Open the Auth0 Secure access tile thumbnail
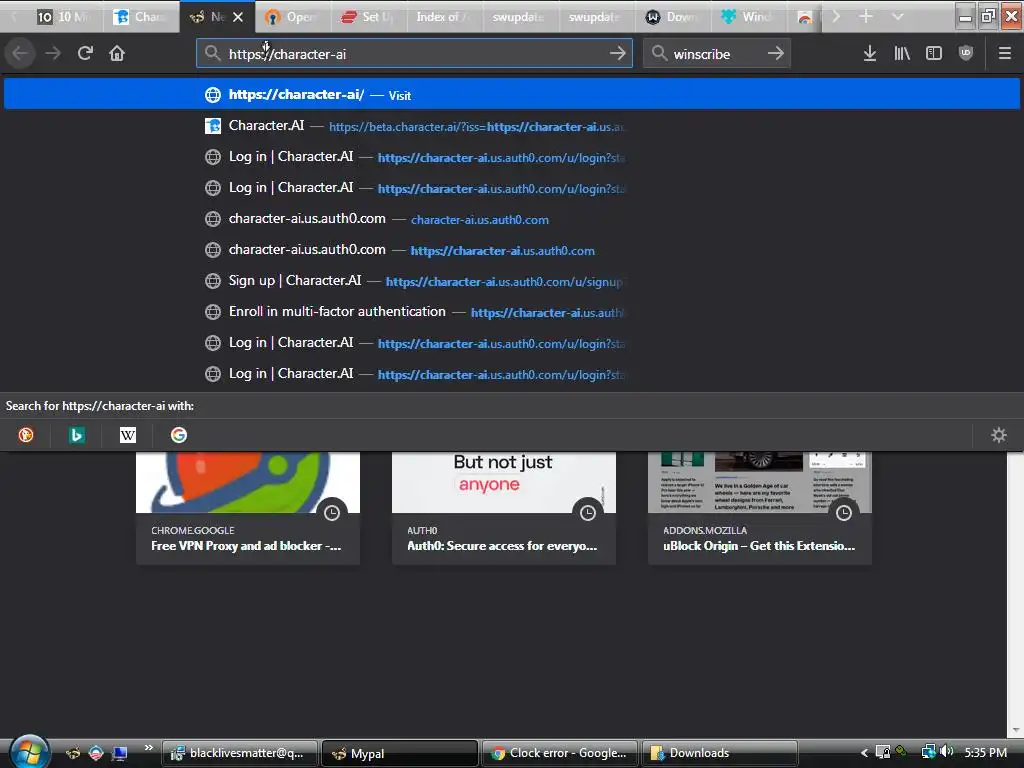Viewport: 1024px width, 768px height. pyautogui.click(x=504, y=482)
